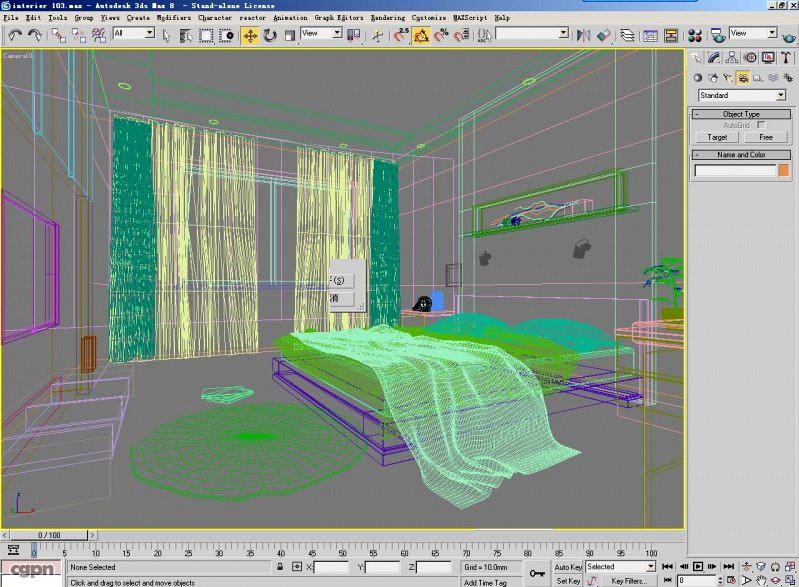Collapse the Object Type rollout
The image size is (799, 587).
tap(741, 114)
